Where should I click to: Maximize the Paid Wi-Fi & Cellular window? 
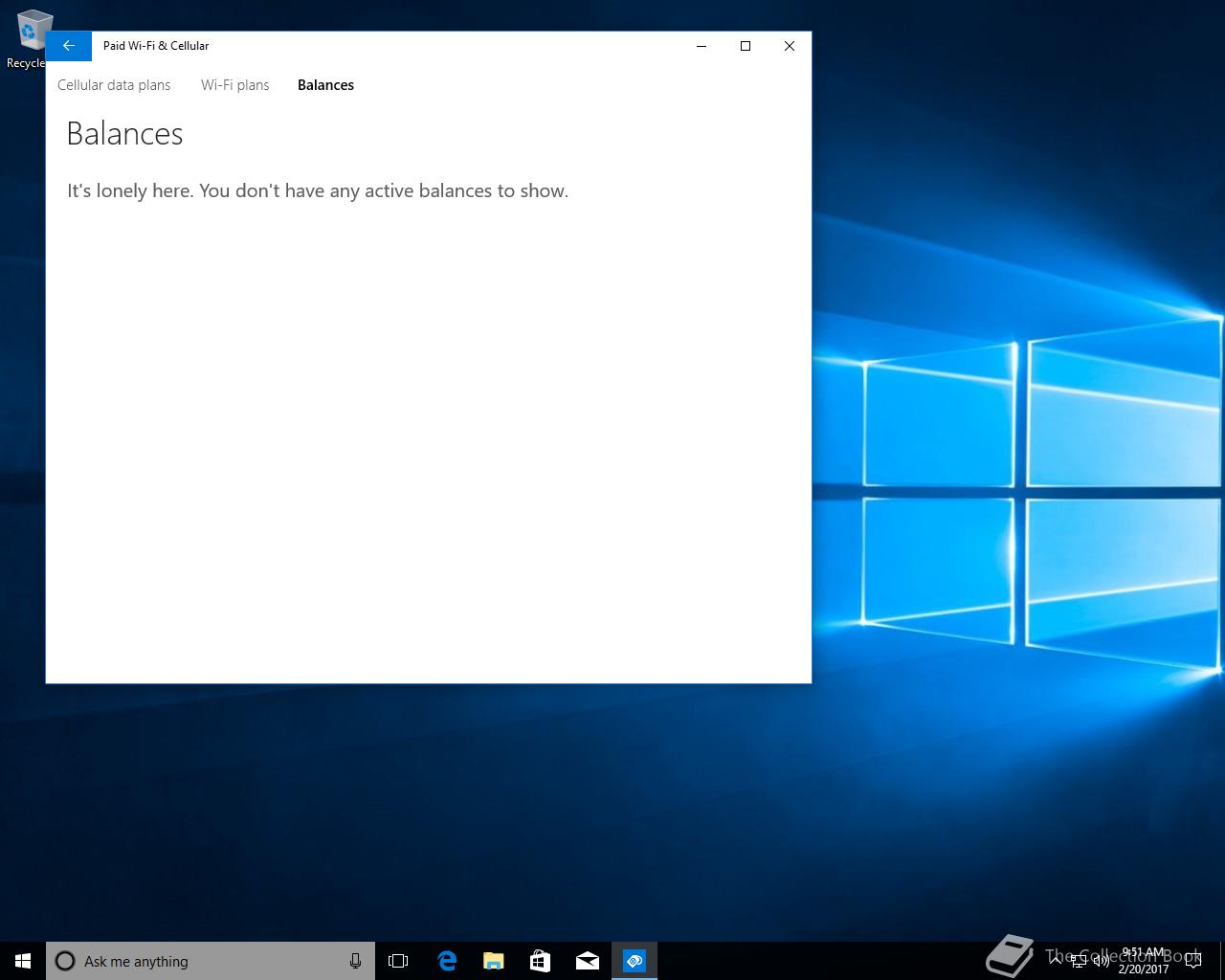click(746, 46)
